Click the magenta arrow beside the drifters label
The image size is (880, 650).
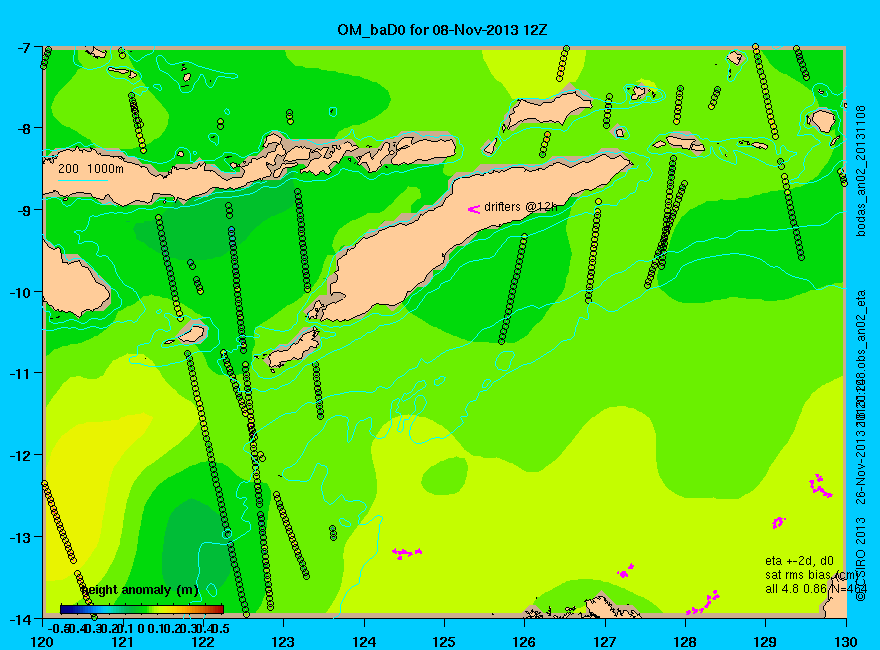474,209
